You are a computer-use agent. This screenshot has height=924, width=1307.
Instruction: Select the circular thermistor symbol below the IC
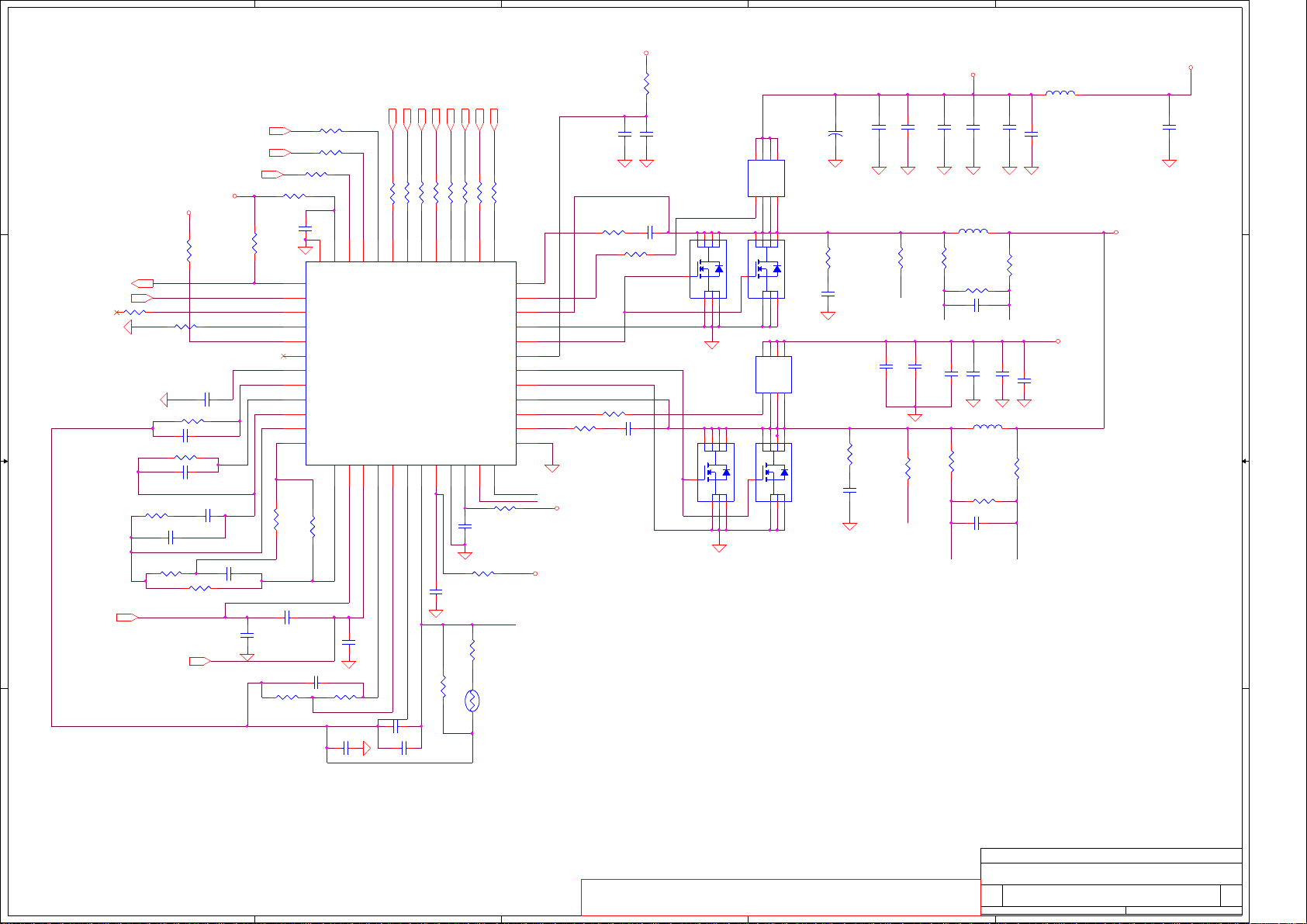(x=472, y=701)
